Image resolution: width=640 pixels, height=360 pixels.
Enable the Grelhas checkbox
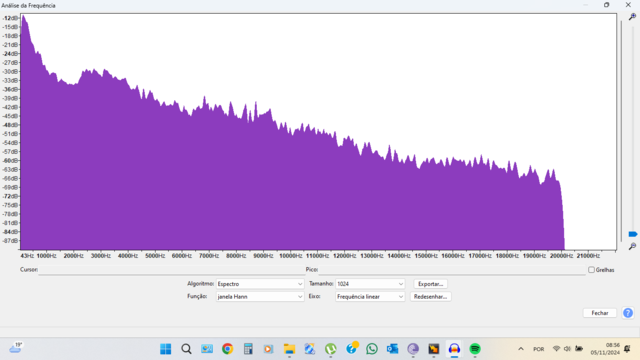[591, 270]
